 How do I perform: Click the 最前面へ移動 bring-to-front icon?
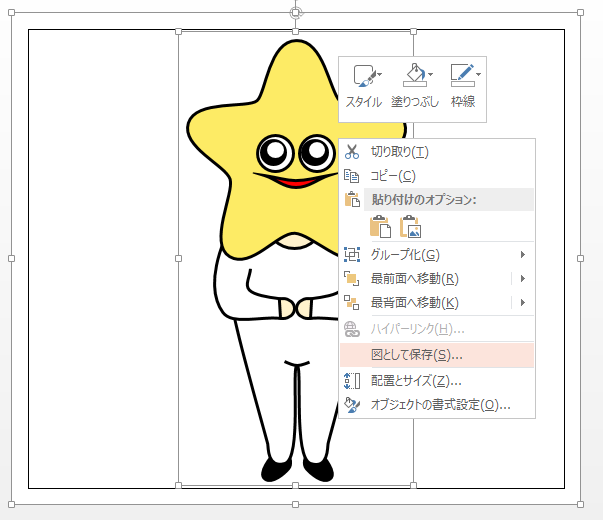coord(351,278)
